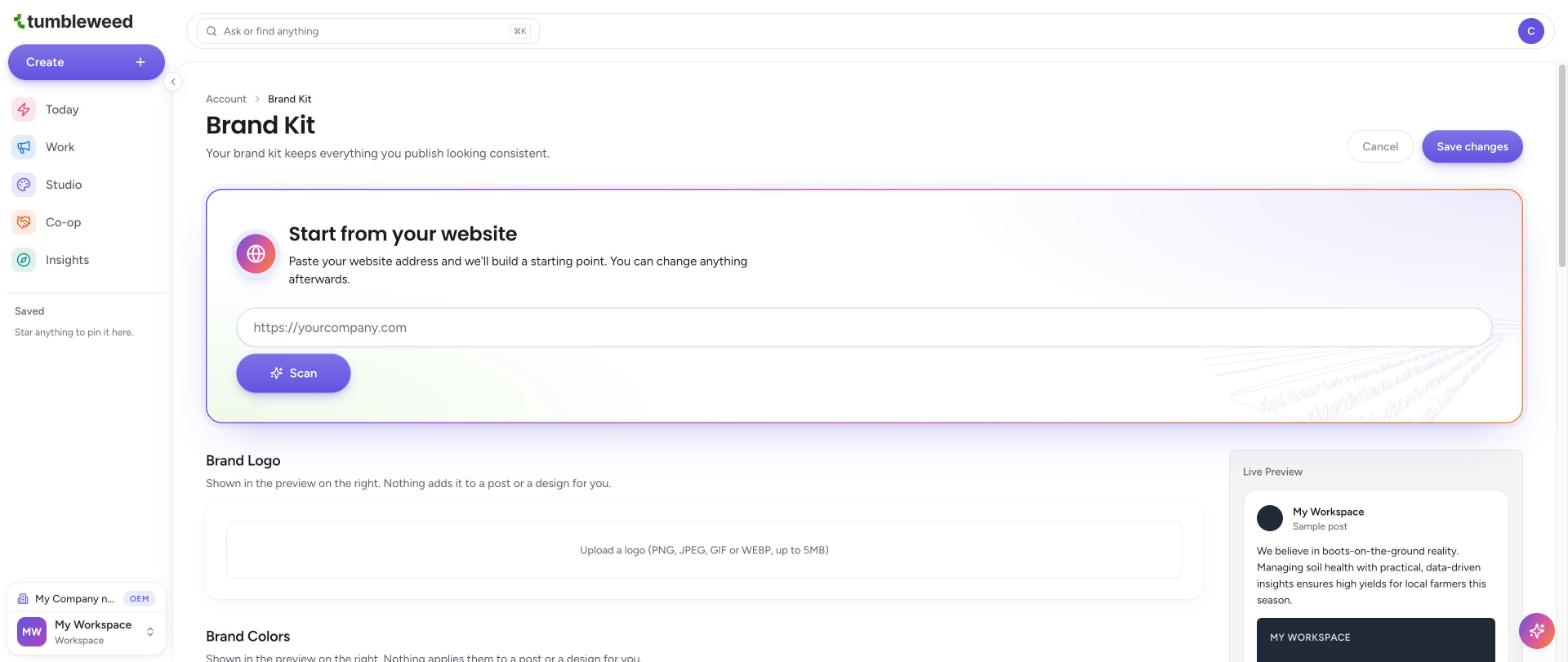
Task: Cancel the brand kit edits
Action: coord(1380,147)
